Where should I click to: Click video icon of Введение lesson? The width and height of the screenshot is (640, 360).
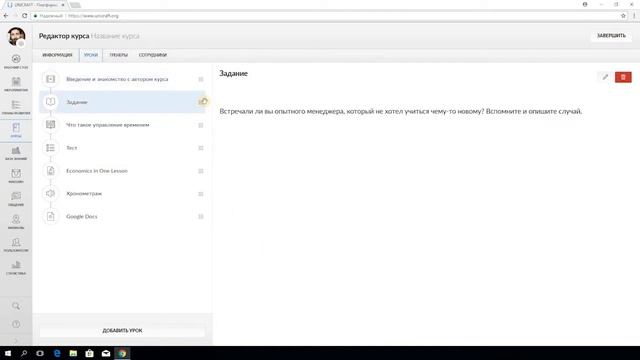(x=50, y=79)
